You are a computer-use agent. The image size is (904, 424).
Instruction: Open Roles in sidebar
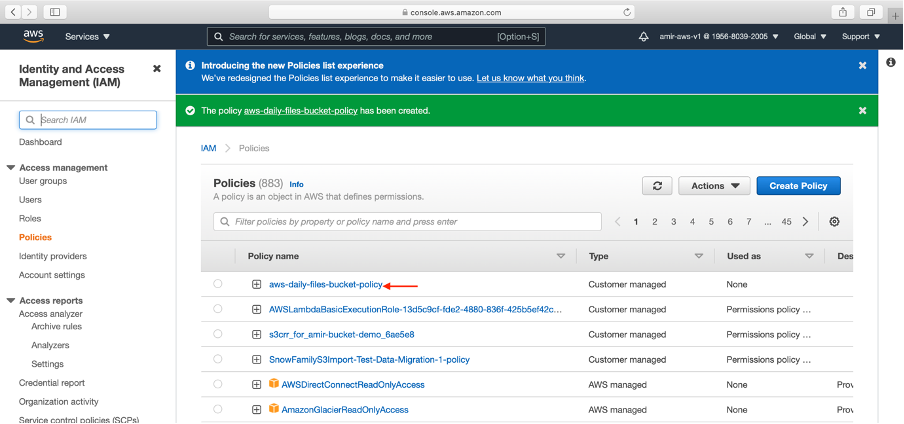tap(30, 219)
